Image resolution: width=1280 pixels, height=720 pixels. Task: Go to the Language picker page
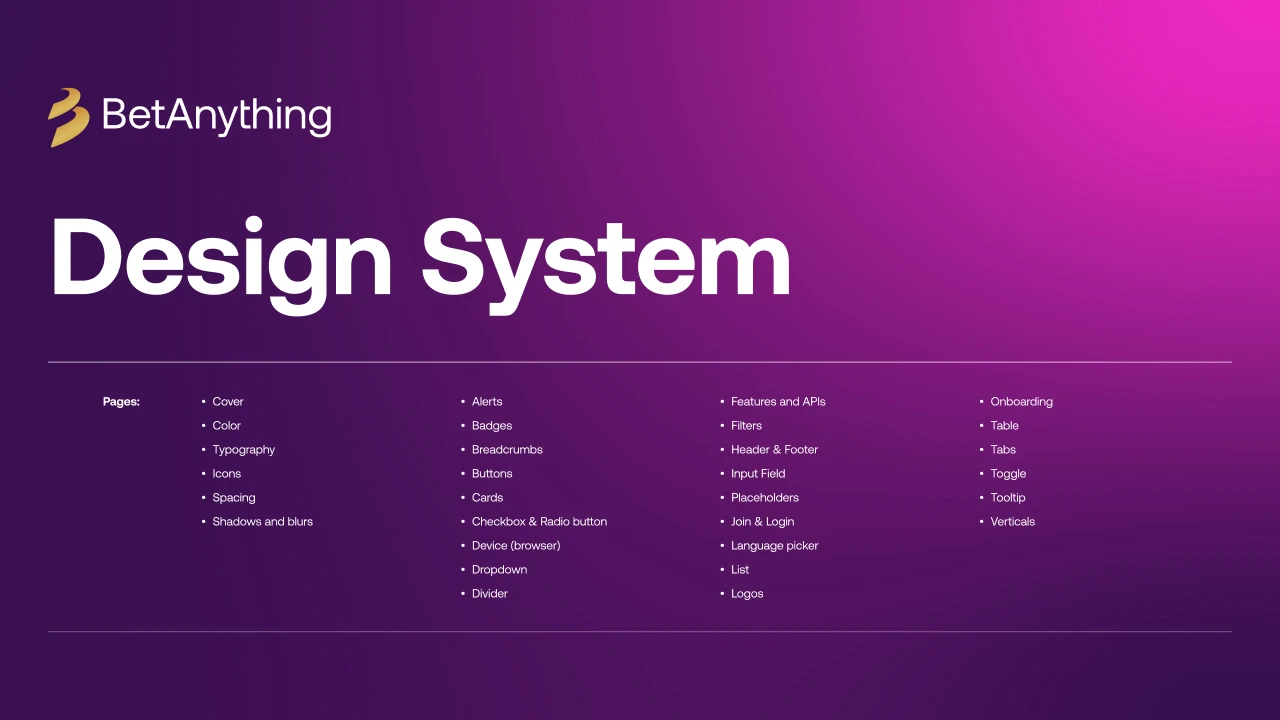(x=774, y=546)
